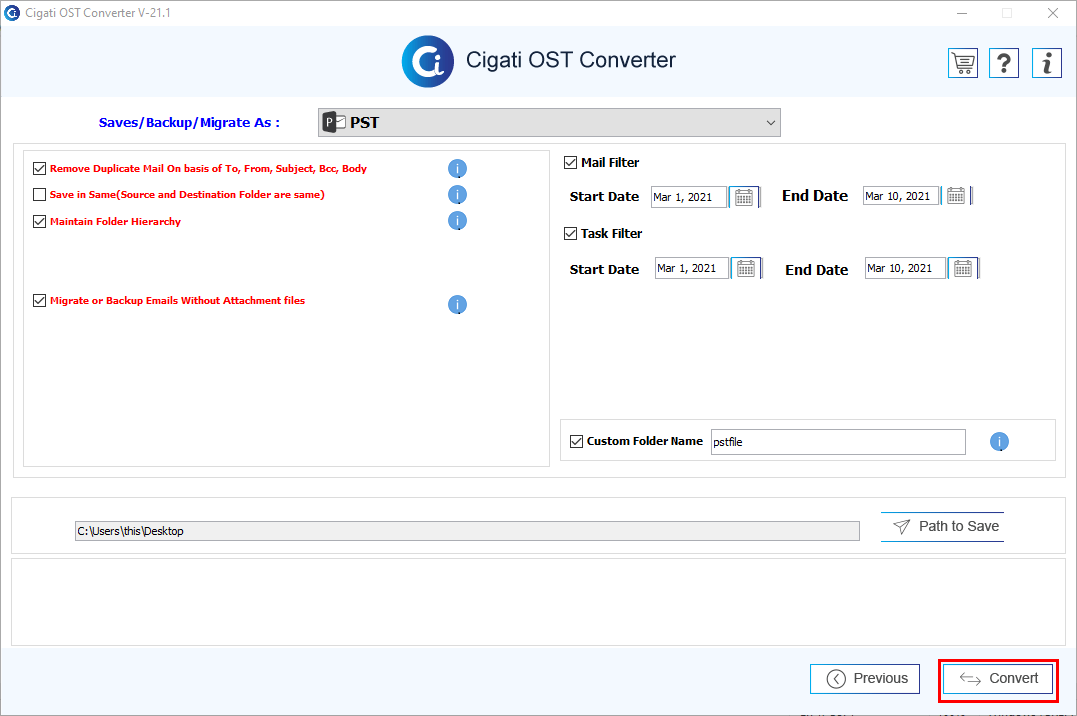Open calendar for Mail Filter Start Date

pos(744,197)
